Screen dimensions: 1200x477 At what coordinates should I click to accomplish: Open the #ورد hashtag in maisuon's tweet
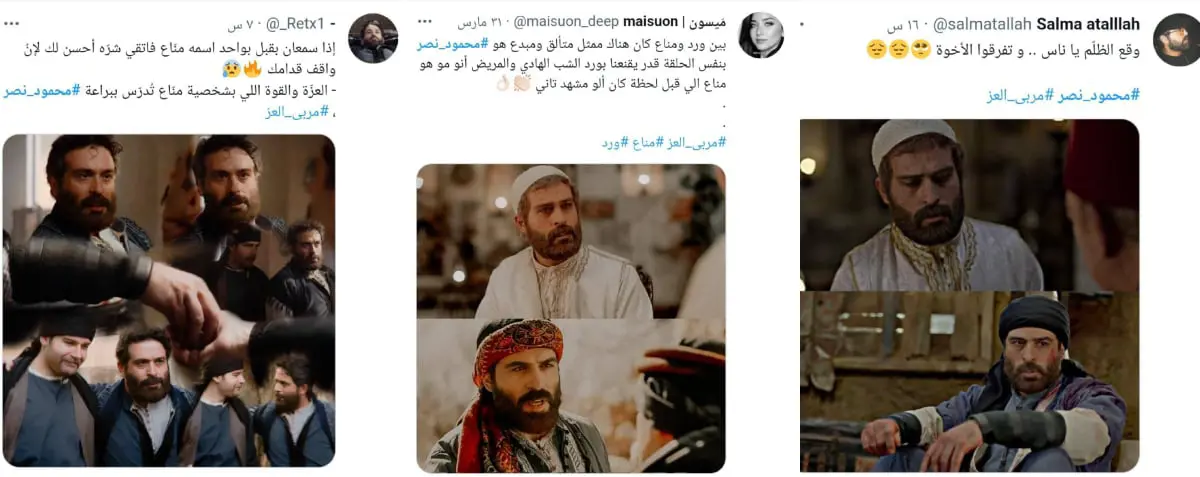coord(613,143)
